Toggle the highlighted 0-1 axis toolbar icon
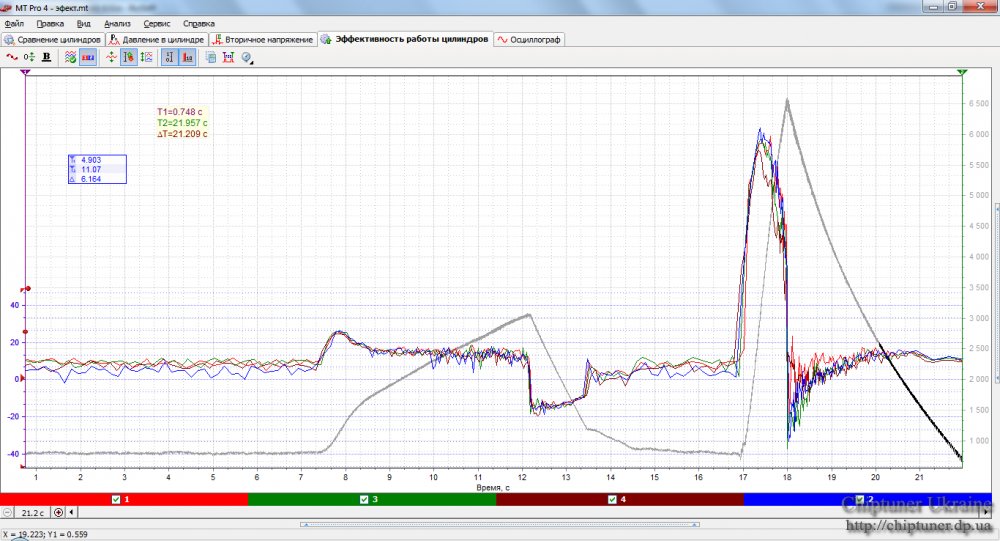 pos(170,57)
